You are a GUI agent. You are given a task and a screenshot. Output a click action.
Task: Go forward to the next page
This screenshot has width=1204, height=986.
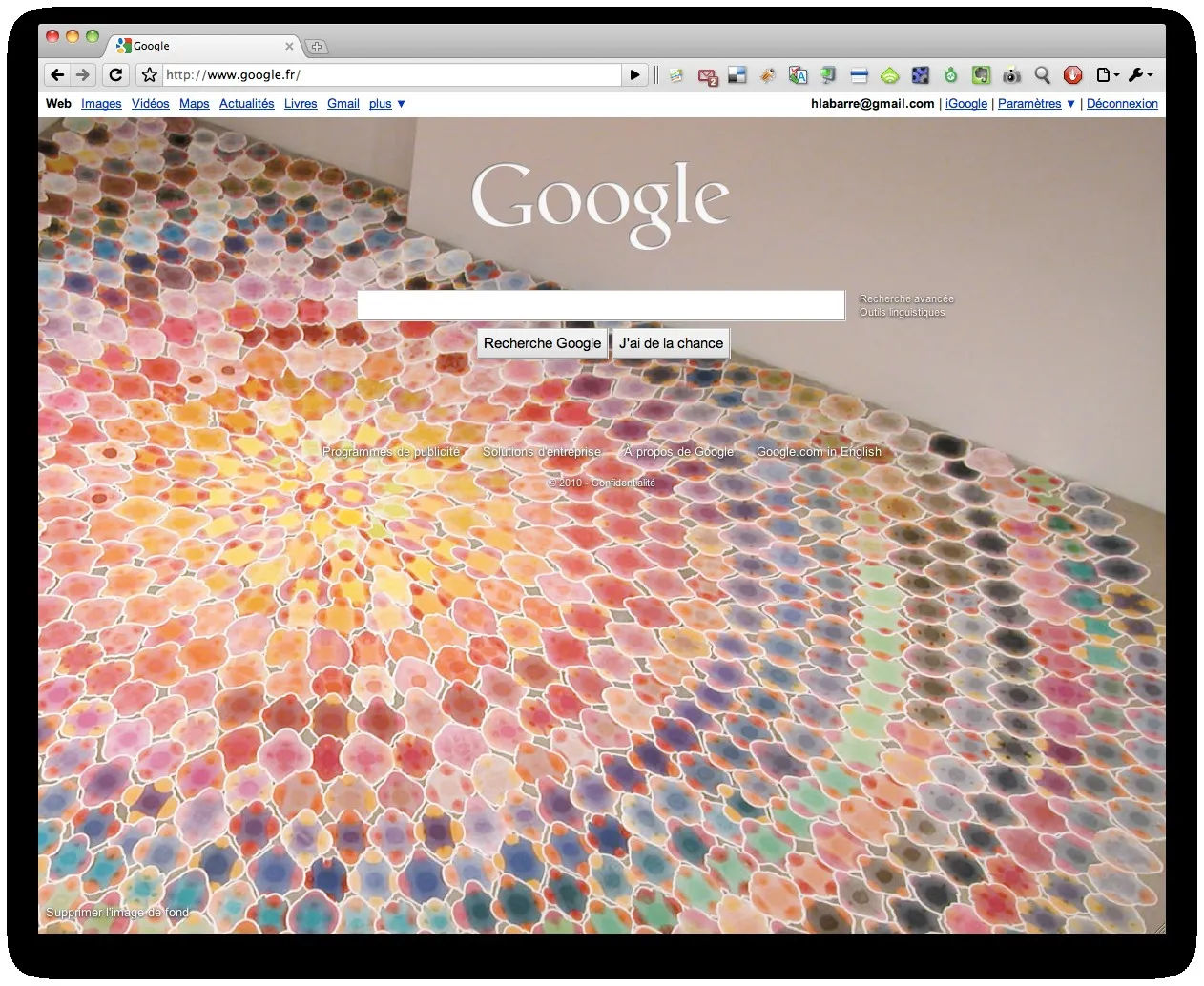83,75
